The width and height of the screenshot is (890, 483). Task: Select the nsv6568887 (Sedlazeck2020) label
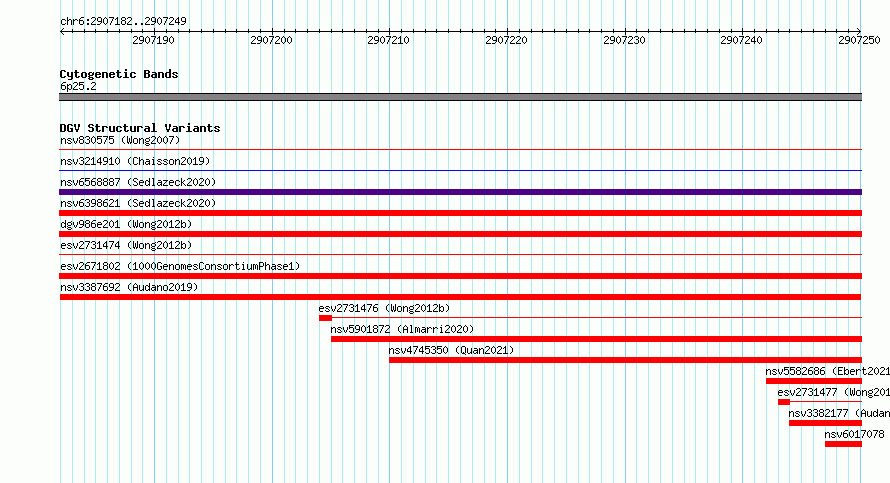click(x=138, y=182)
